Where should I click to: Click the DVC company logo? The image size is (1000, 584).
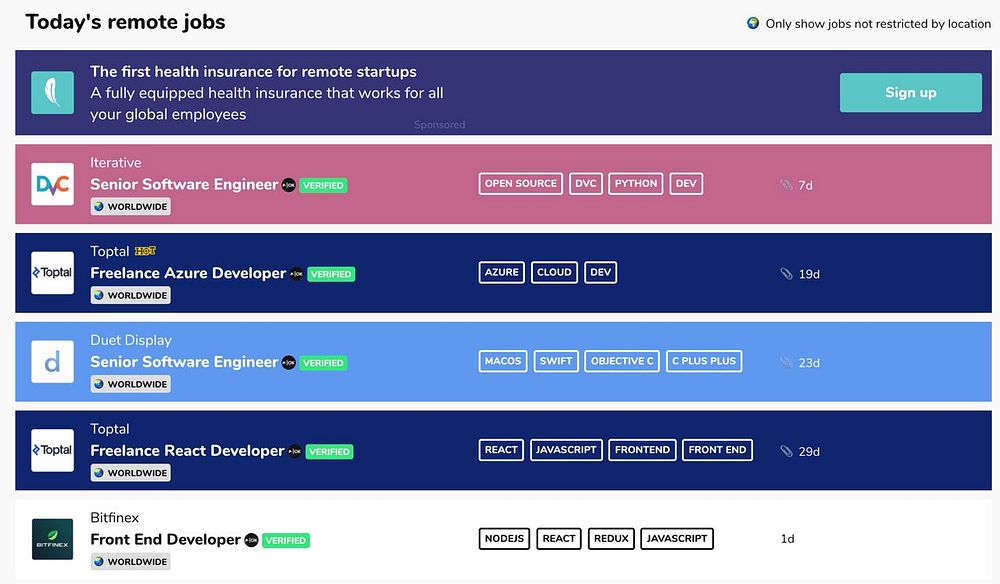pos(52,184)
